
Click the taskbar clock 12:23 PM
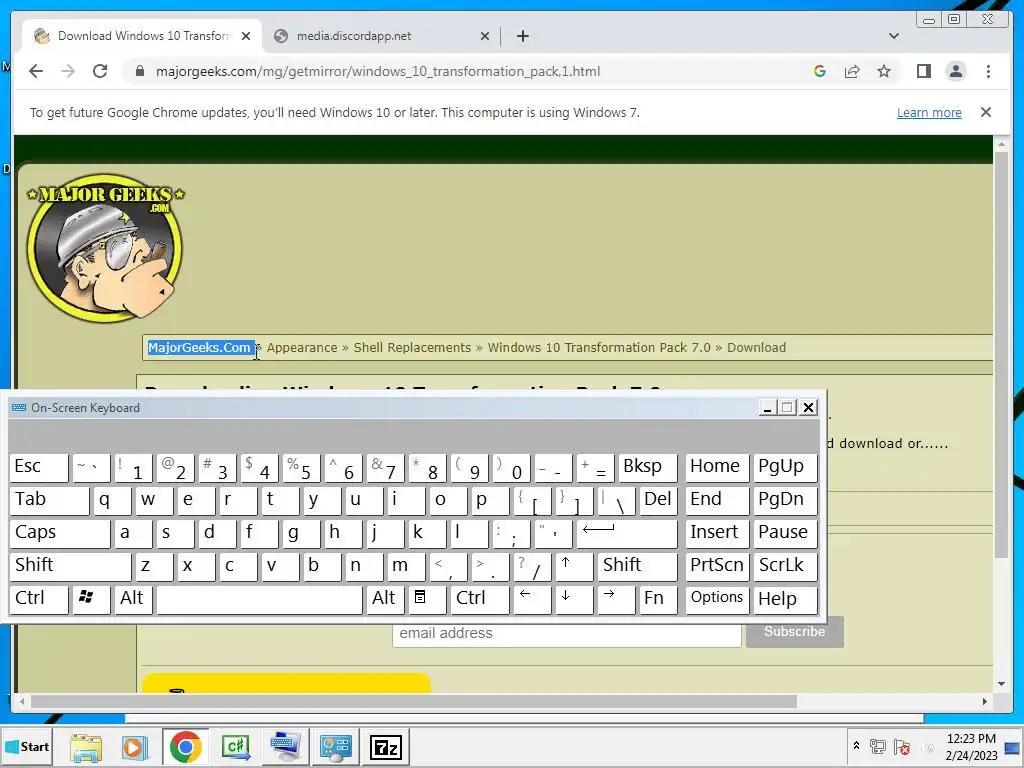pyautogui.click(x=971, y=739)
